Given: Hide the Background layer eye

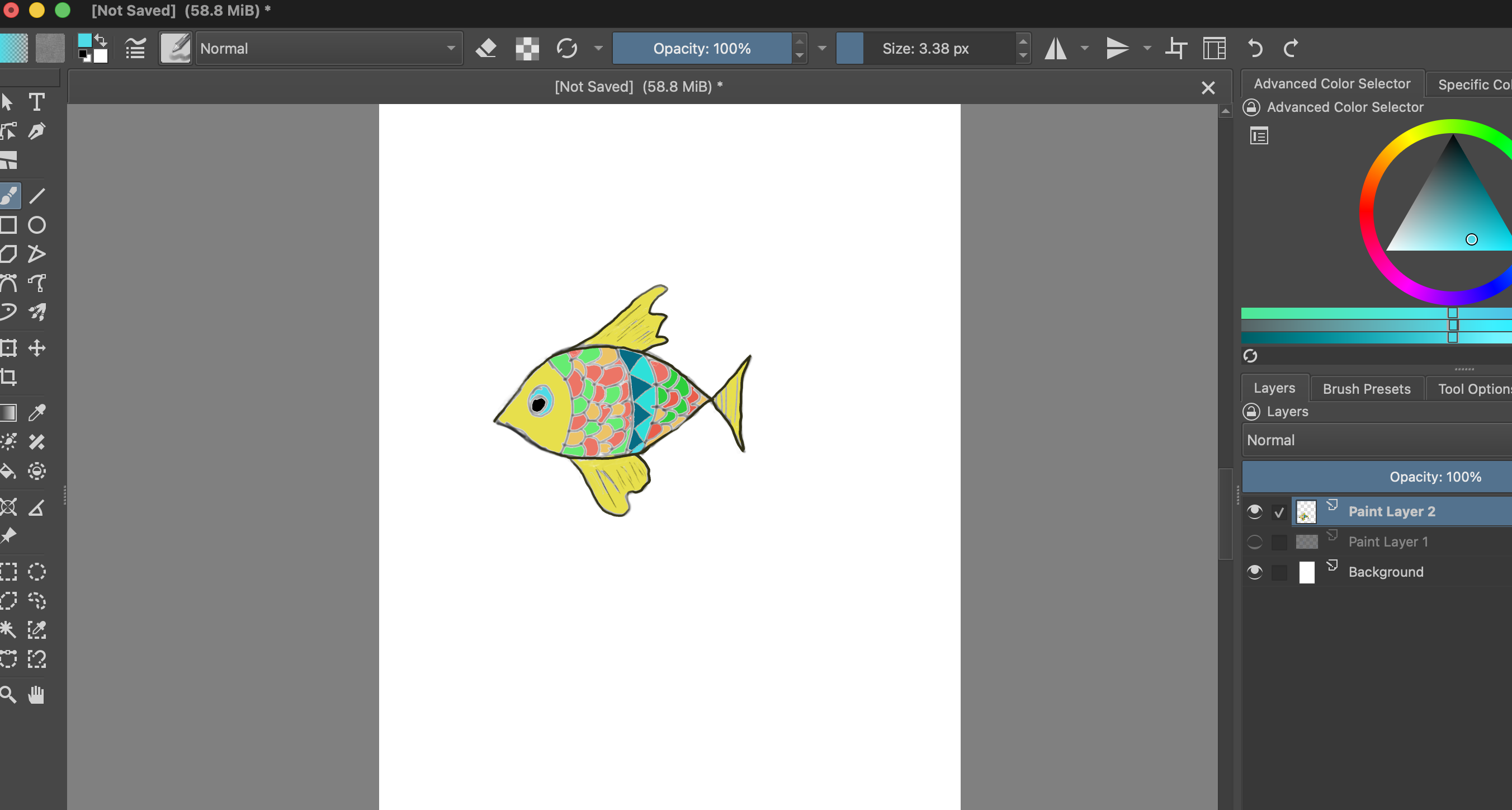Looking at the screenshot, I should point(1254,572).
